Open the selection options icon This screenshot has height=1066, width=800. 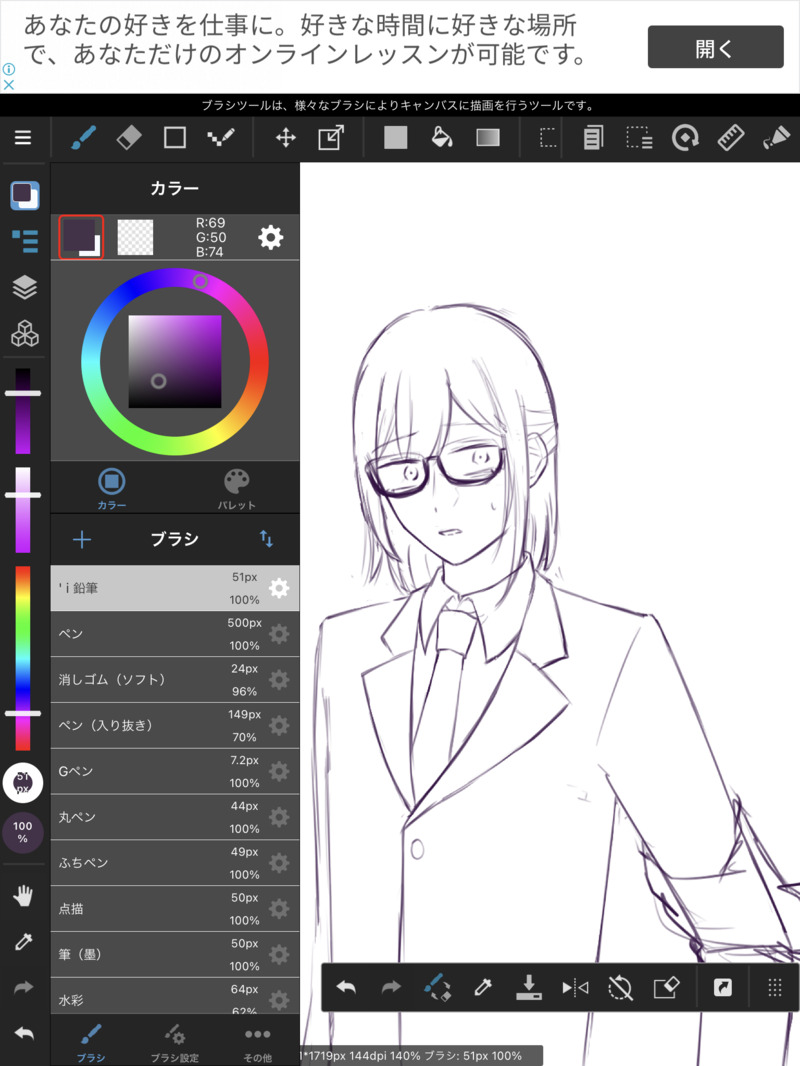639,138
